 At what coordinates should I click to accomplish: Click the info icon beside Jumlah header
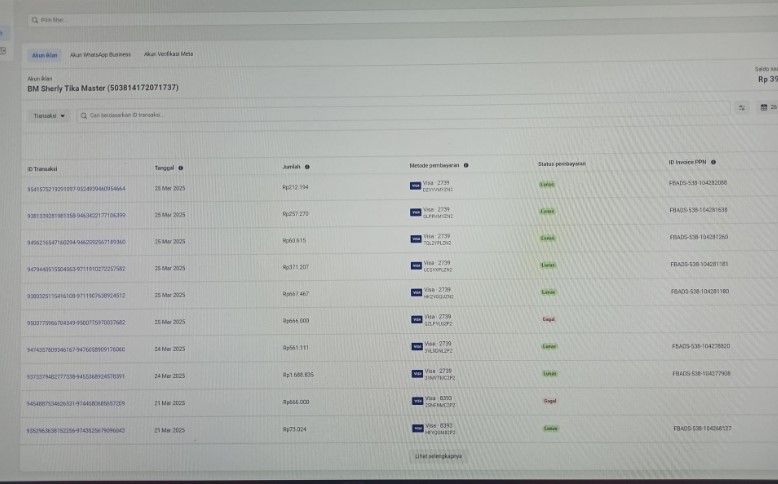[x=307, y=167]
